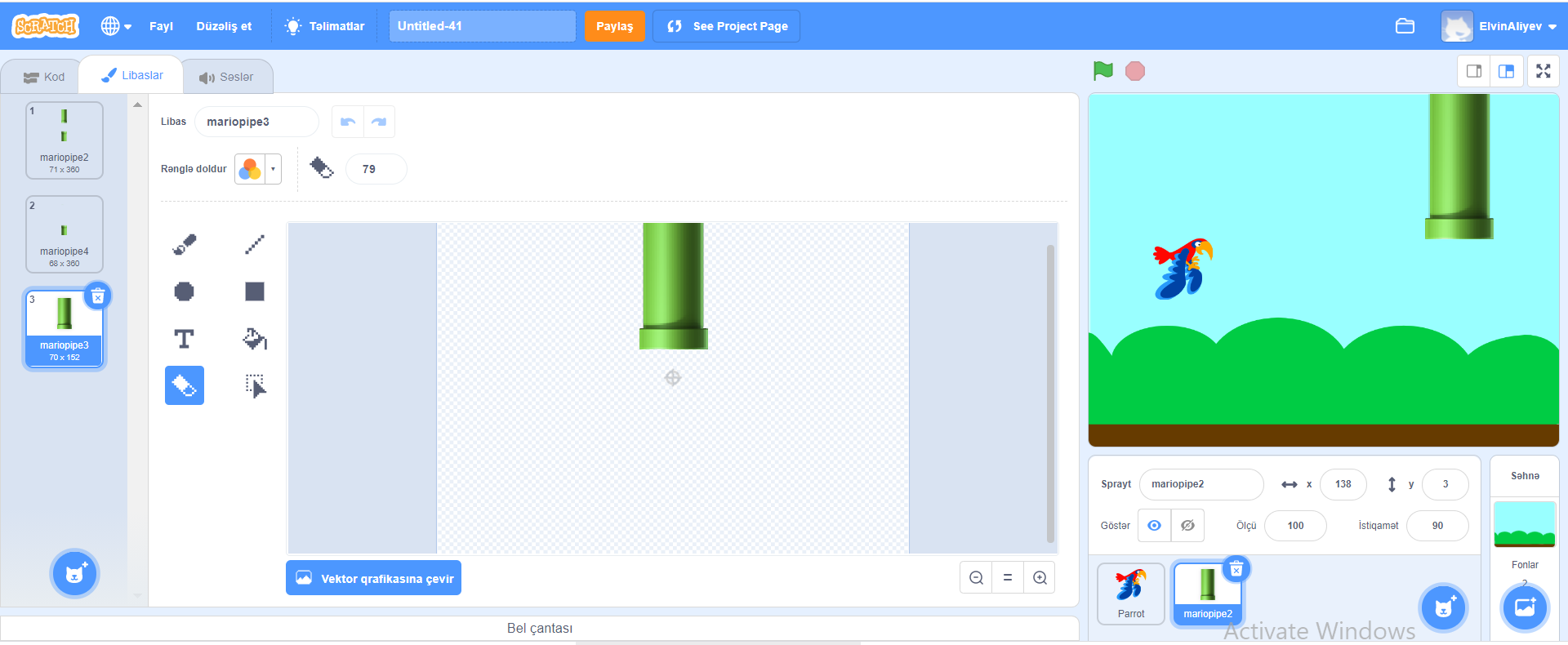The image size is (1568, 645).
Task: Select the Text tool
Action: pyautogui.click(x=185, y=339)
